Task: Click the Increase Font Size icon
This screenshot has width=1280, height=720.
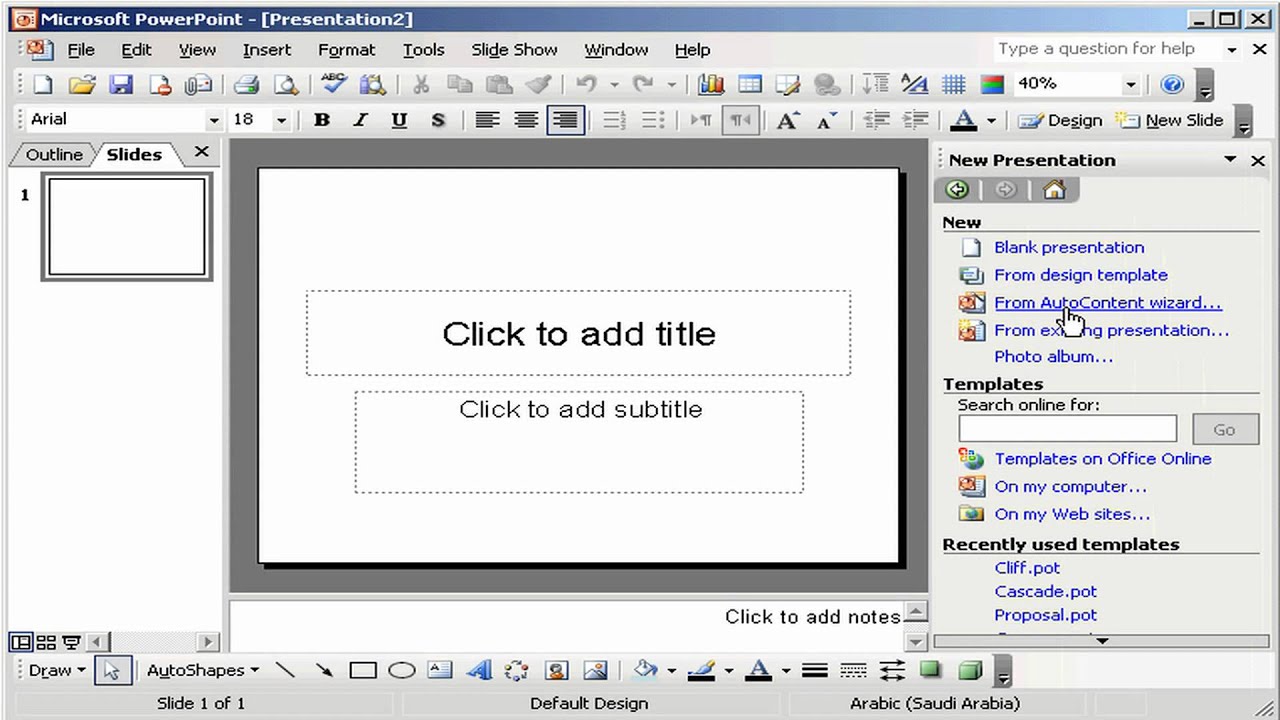Action: [787, 120]
